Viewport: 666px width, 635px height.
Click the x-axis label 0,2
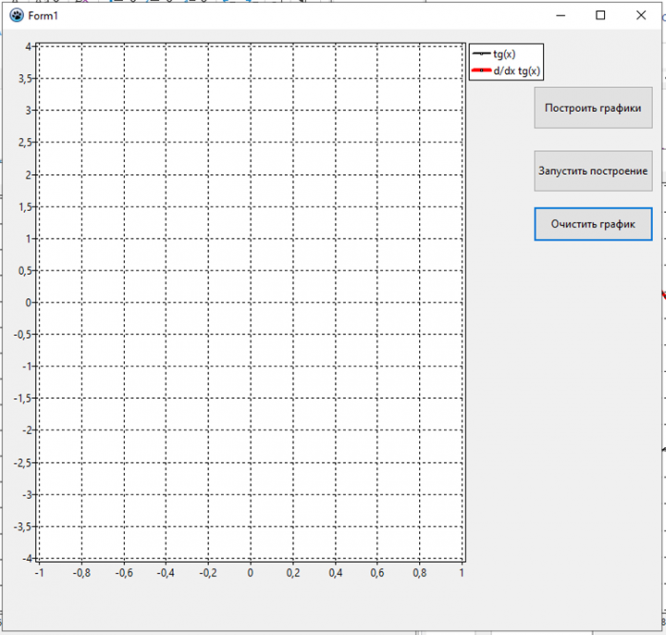coord(293,573)
